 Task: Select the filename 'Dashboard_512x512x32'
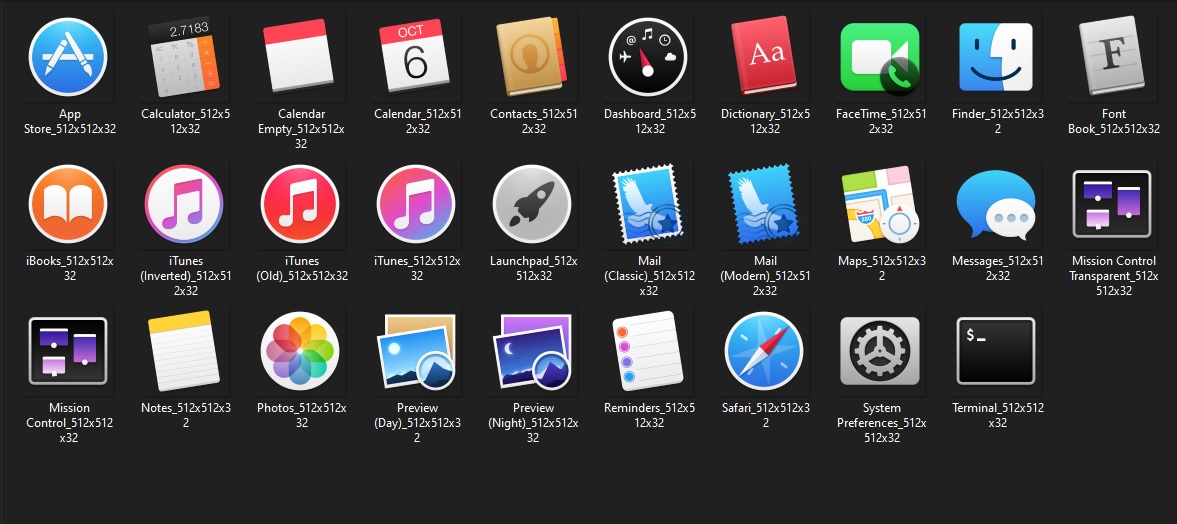(x=649, y=122)
